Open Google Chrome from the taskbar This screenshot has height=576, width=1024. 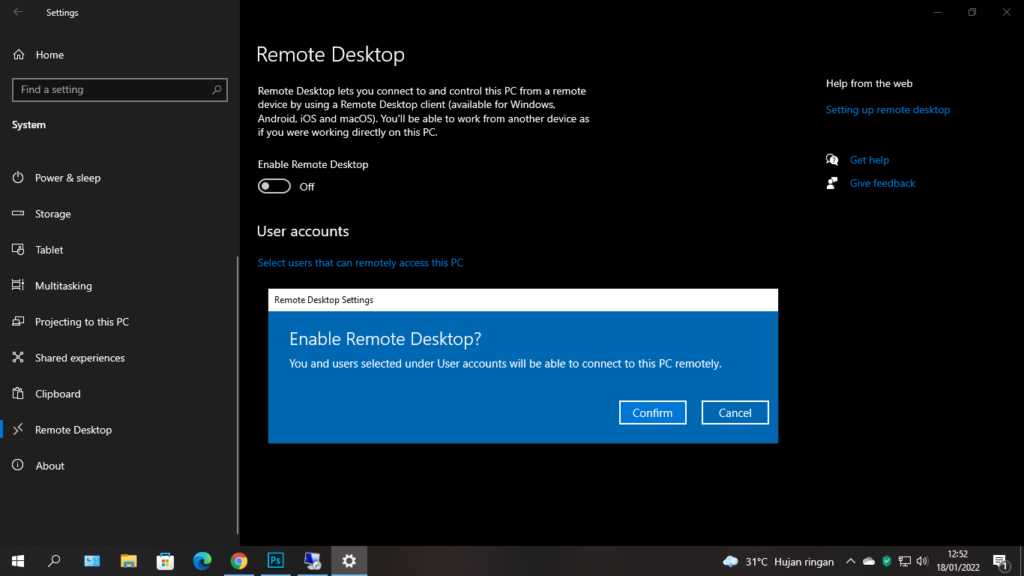point(239,561)
